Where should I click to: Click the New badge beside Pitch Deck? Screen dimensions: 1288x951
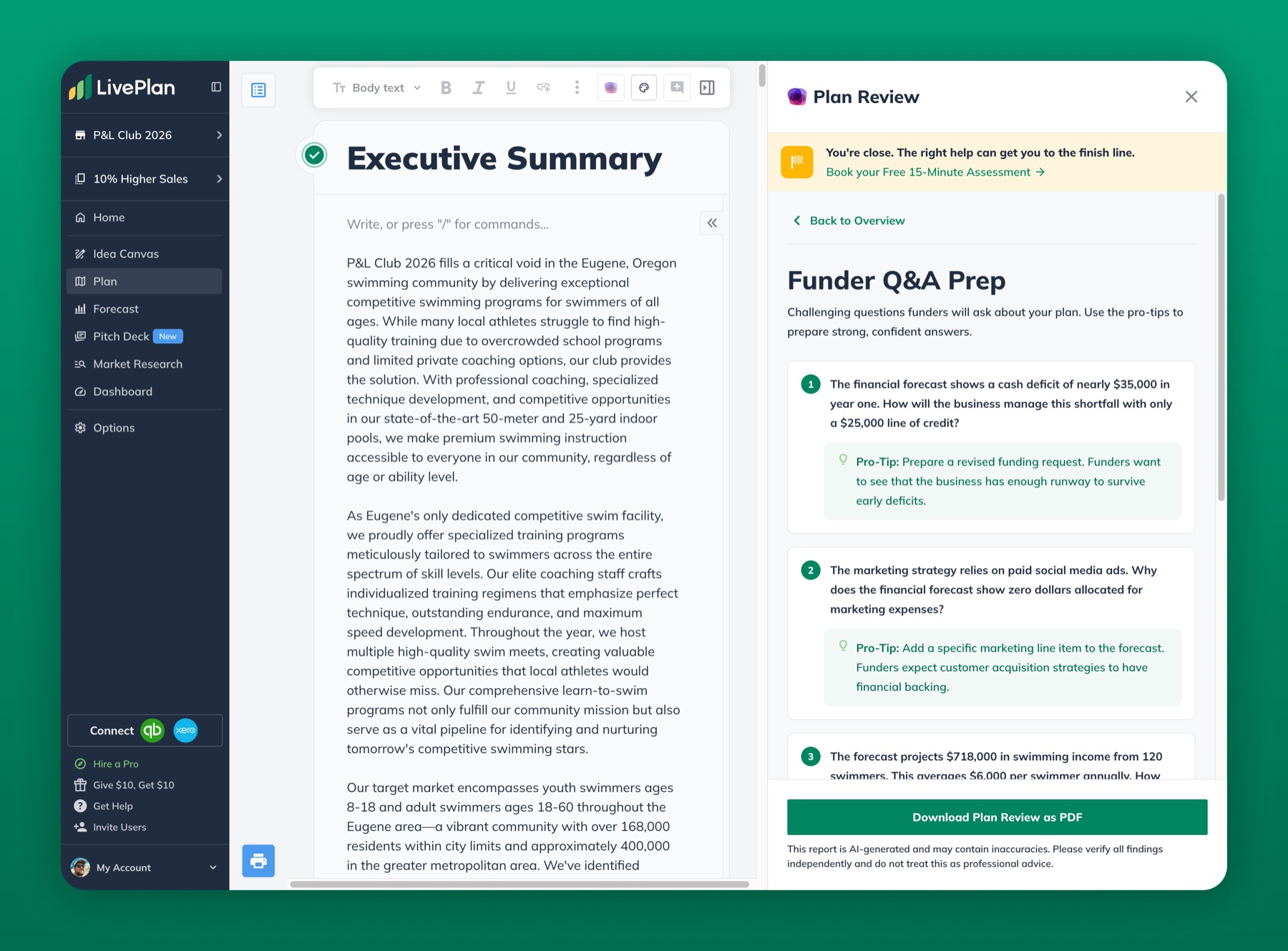pyautogui.click(x=168, y=336)
